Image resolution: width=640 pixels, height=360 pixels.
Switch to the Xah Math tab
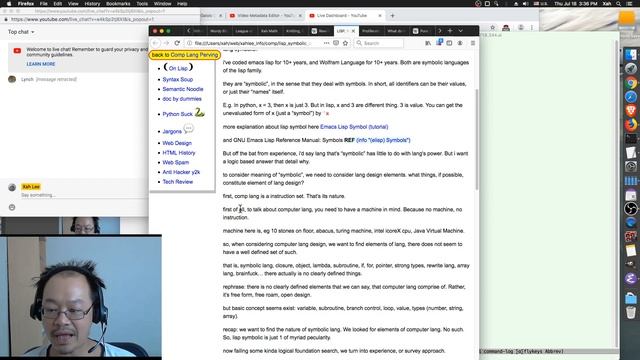(269, 31)
